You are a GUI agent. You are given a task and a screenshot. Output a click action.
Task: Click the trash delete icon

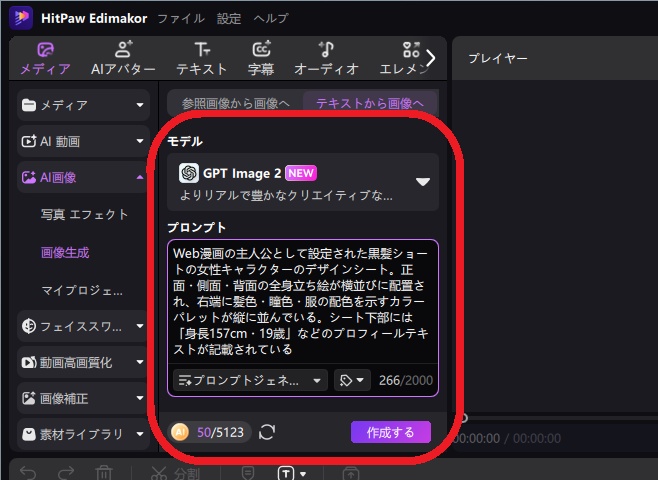[x=104, y=473]
